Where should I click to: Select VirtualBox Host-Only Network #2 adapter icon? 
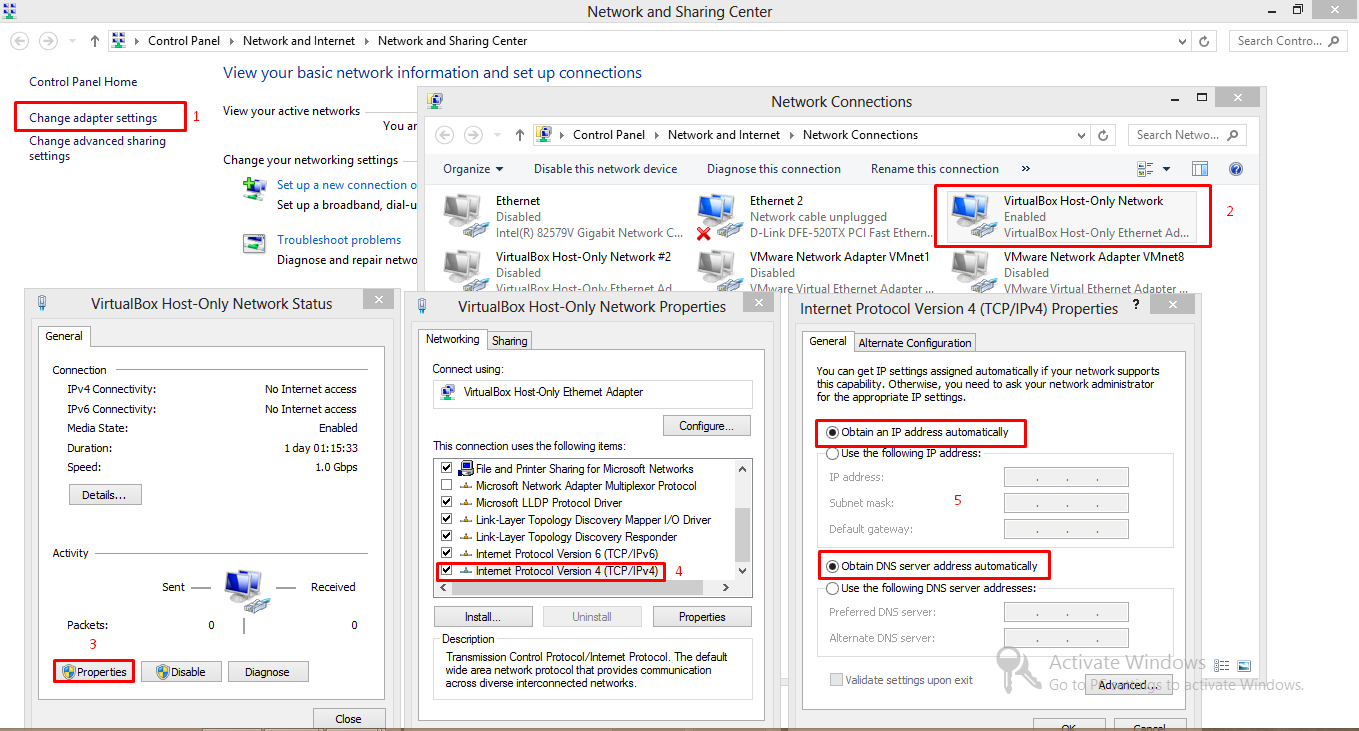463,271
